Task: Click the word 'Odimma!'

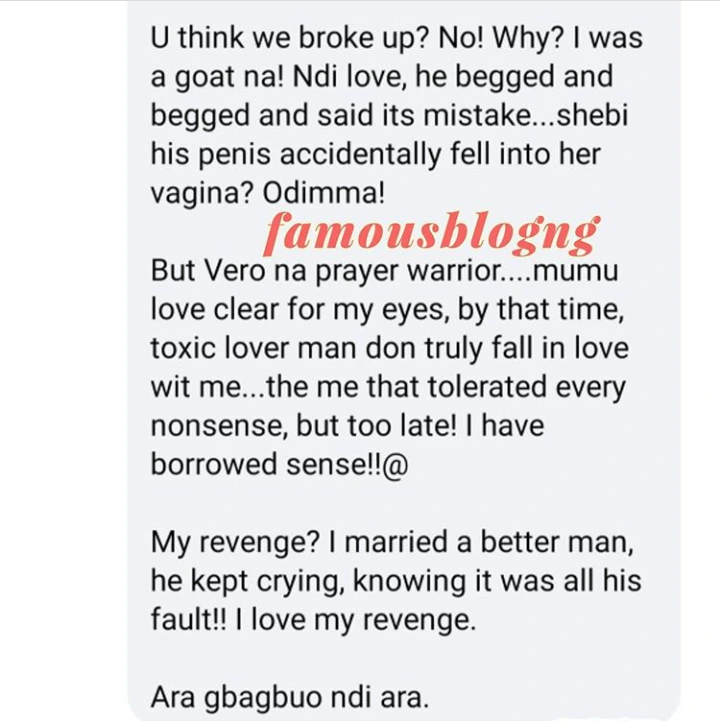Action: tap(323, 193)
